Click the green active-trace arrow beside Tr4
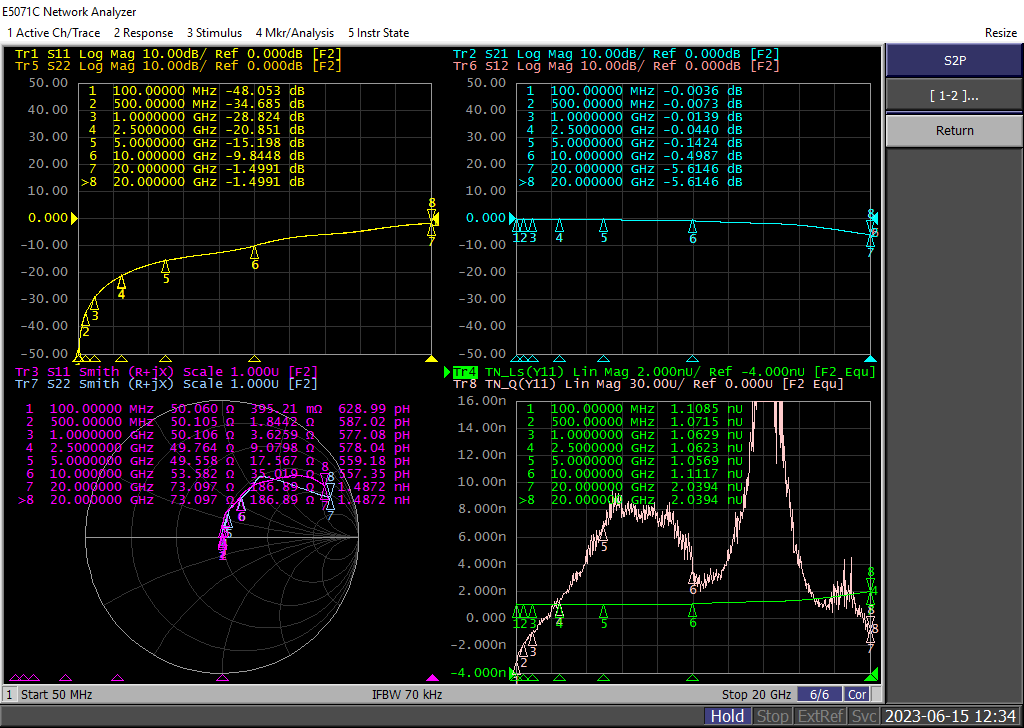Image resolution: width=1024 pixels, height=728 pixels. click(x=447, y=372)
